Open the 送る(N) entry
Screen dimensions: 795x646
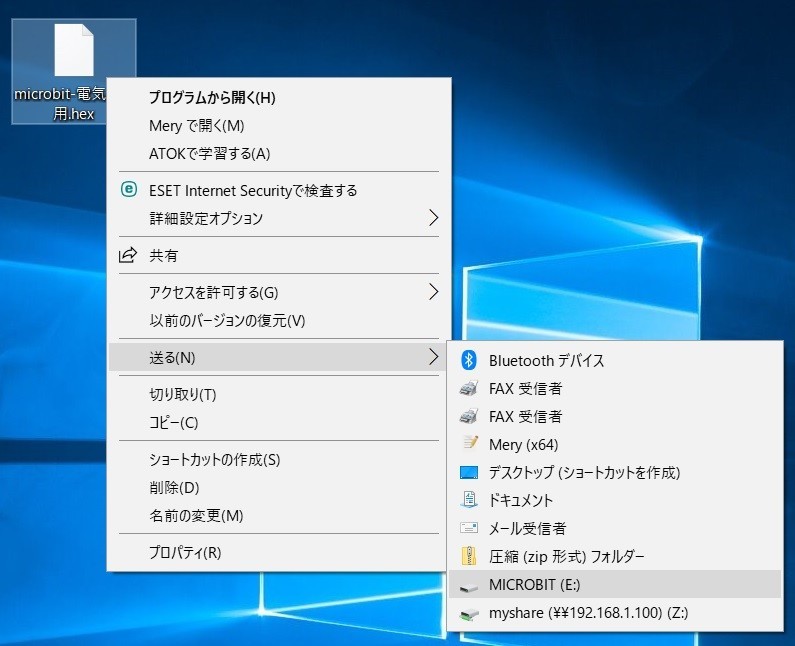point(277,357)
